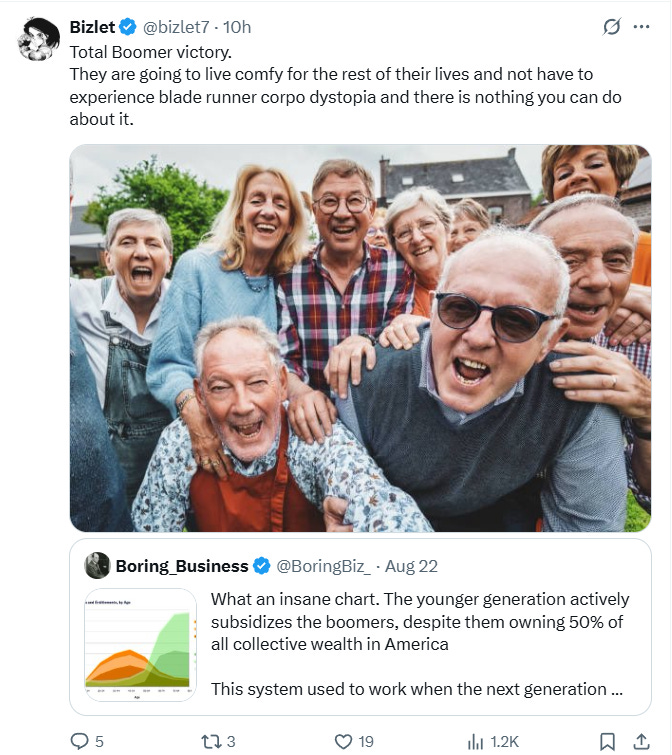Click the reply comment icon
Image resolution: width=672 pixels, height=755 pixels.
point(79,741)
